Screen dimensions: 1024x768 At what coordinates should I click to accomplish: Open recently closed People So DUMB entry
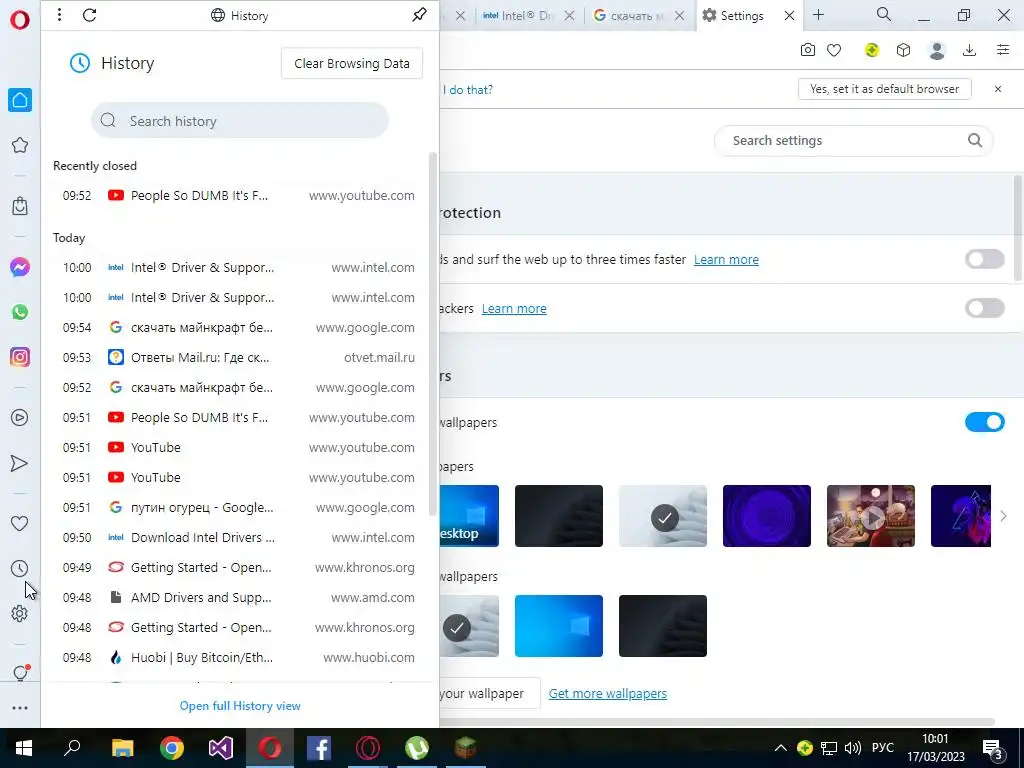(238, 195)
